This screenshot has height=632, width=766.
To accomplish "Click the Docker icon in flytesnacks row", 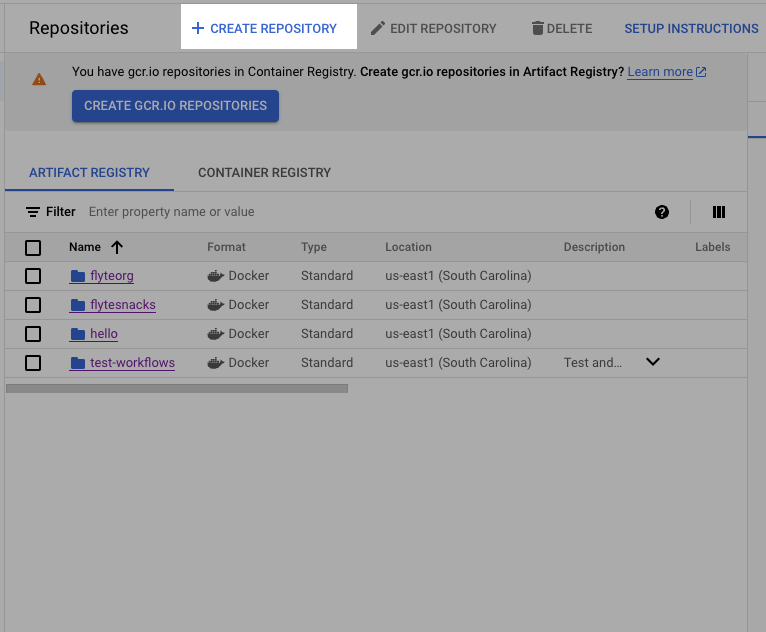I will pos(215,305).
